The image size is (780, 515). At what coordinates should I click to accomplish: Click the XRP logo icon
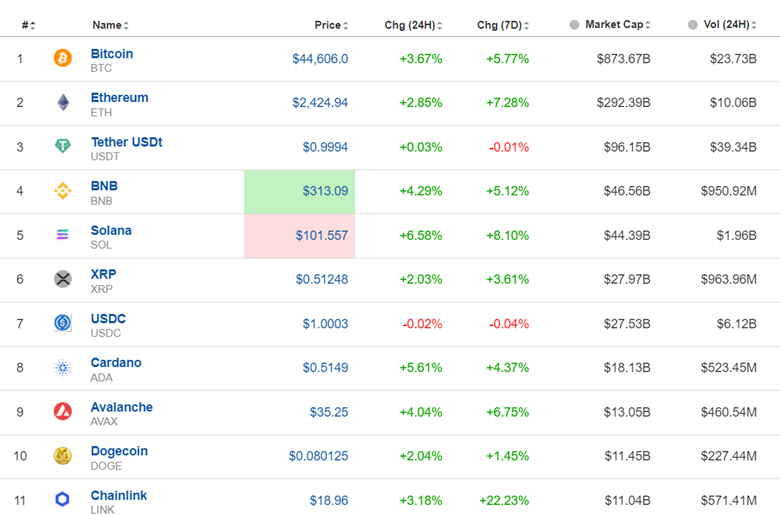pyautogui.click(x=63, y=279)
